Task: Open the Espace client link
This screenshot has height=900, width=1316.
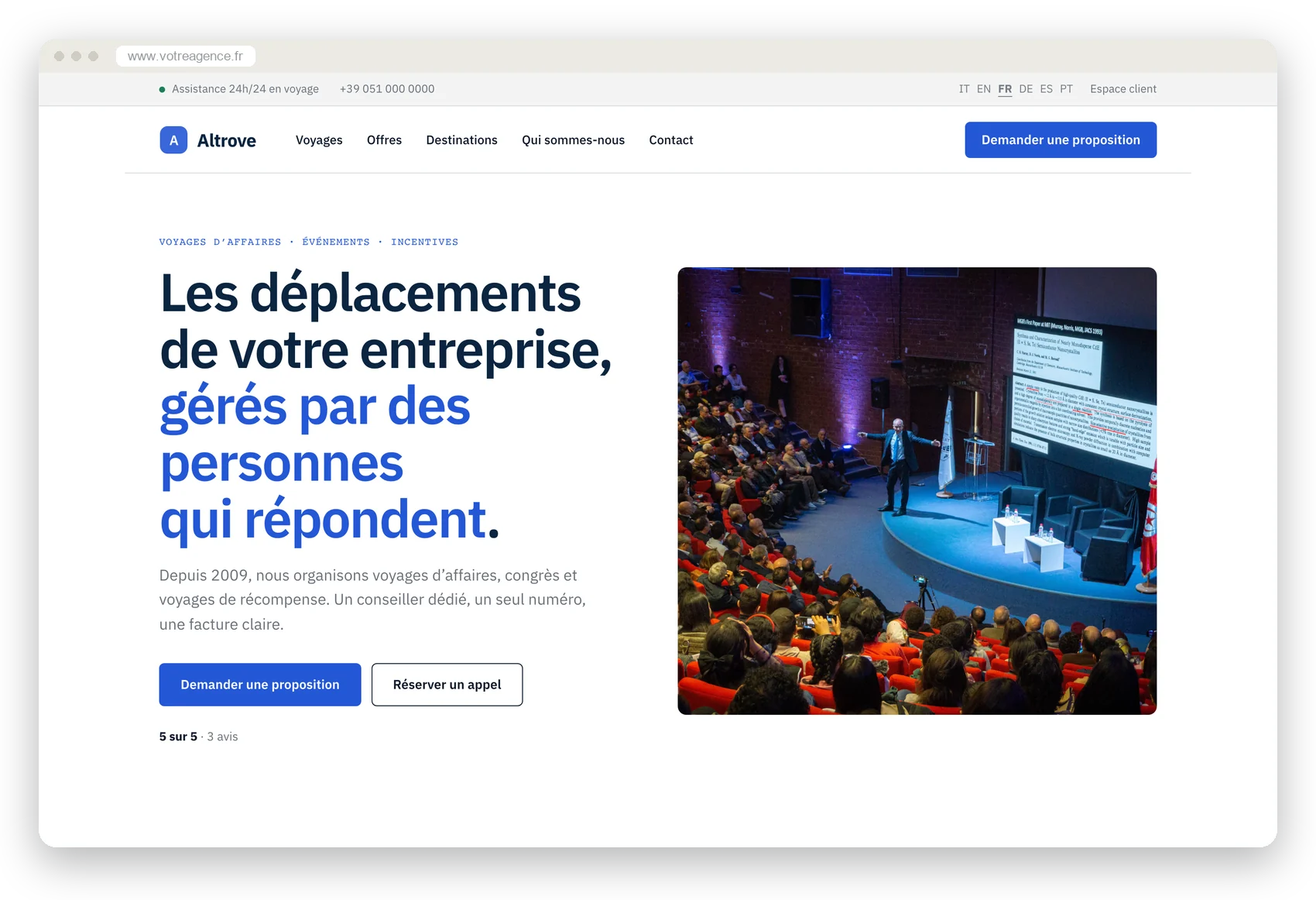Action: pos(1123,89)
